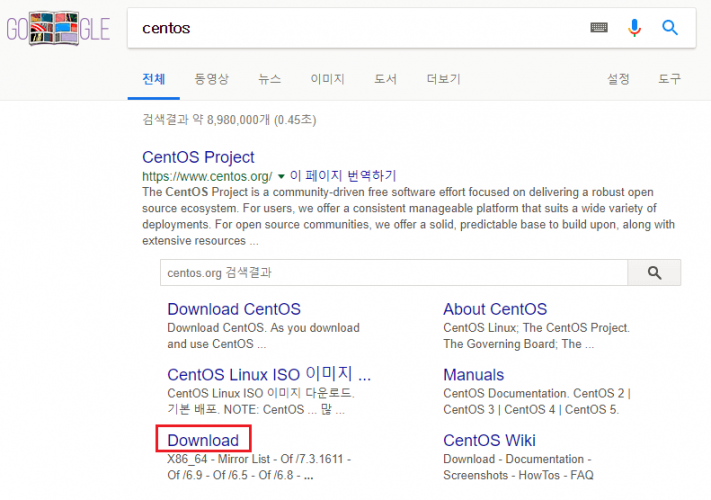Click the Google doodle logo
Screen dimensions: 711x500
coord(58,29)
